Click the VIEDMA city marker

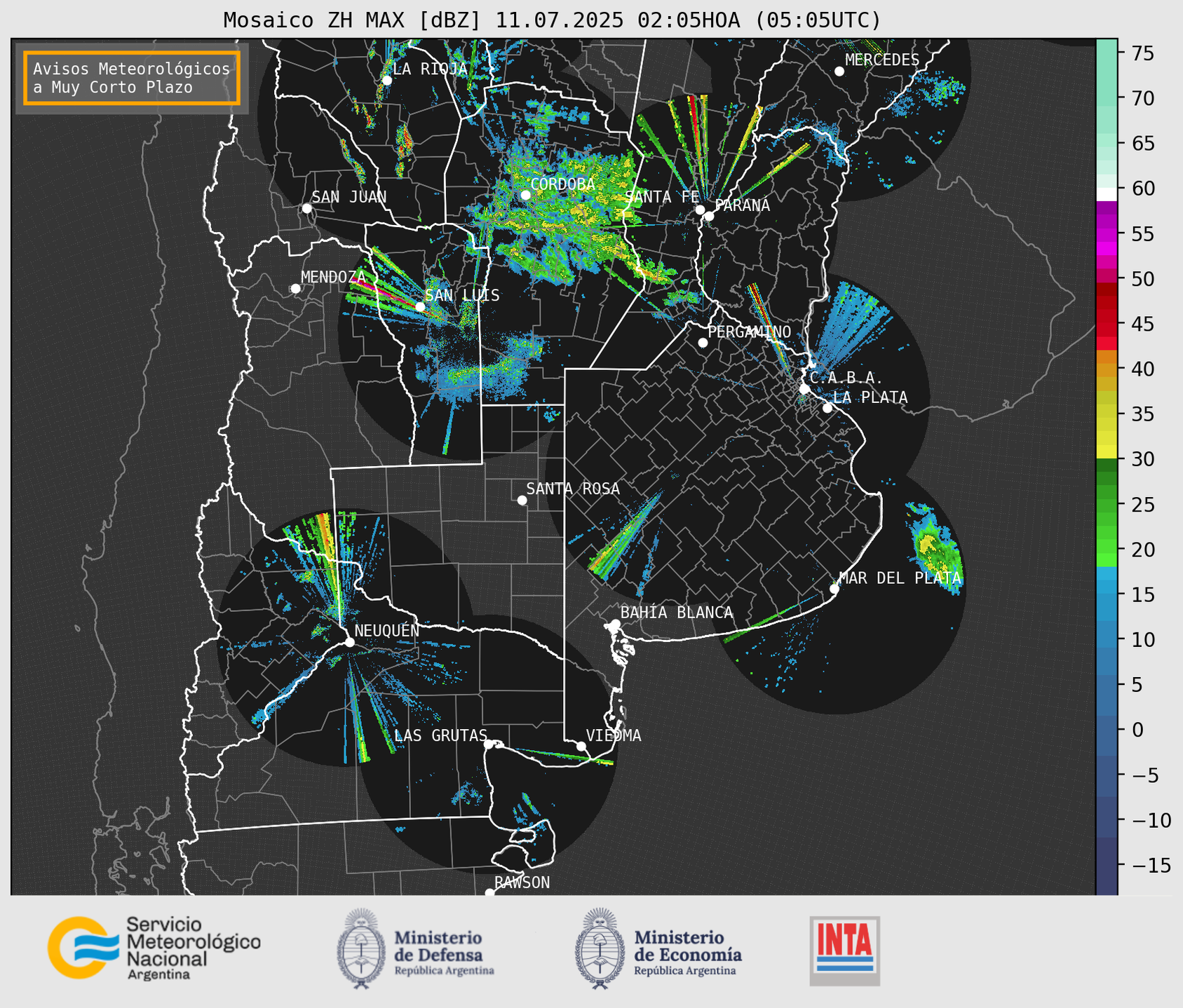[581, 746]
